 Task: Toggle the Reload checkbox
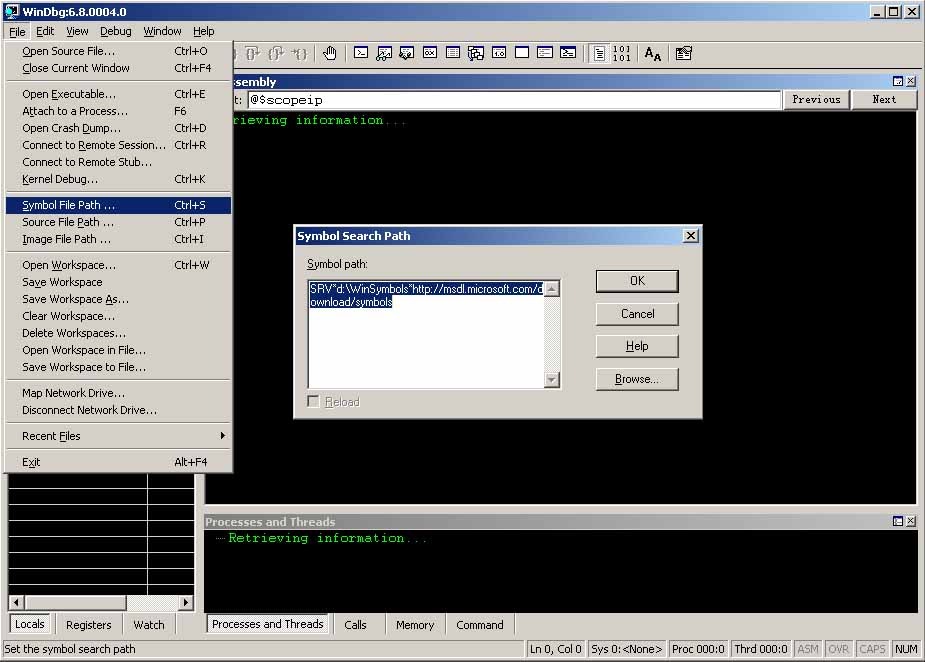coord(313,402)
